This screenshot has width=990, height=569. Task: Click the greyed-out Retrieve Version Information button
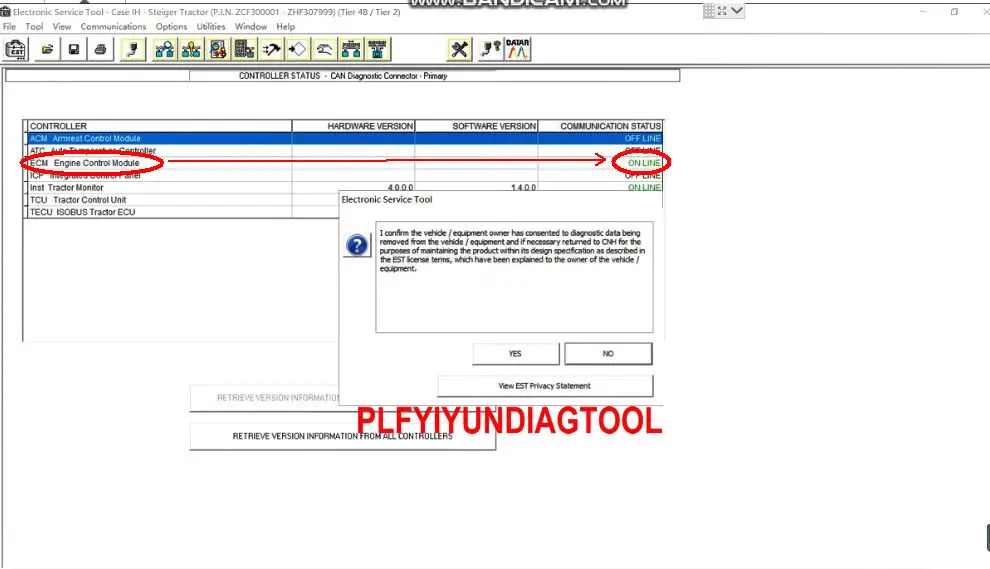click(x=265, y=398)
